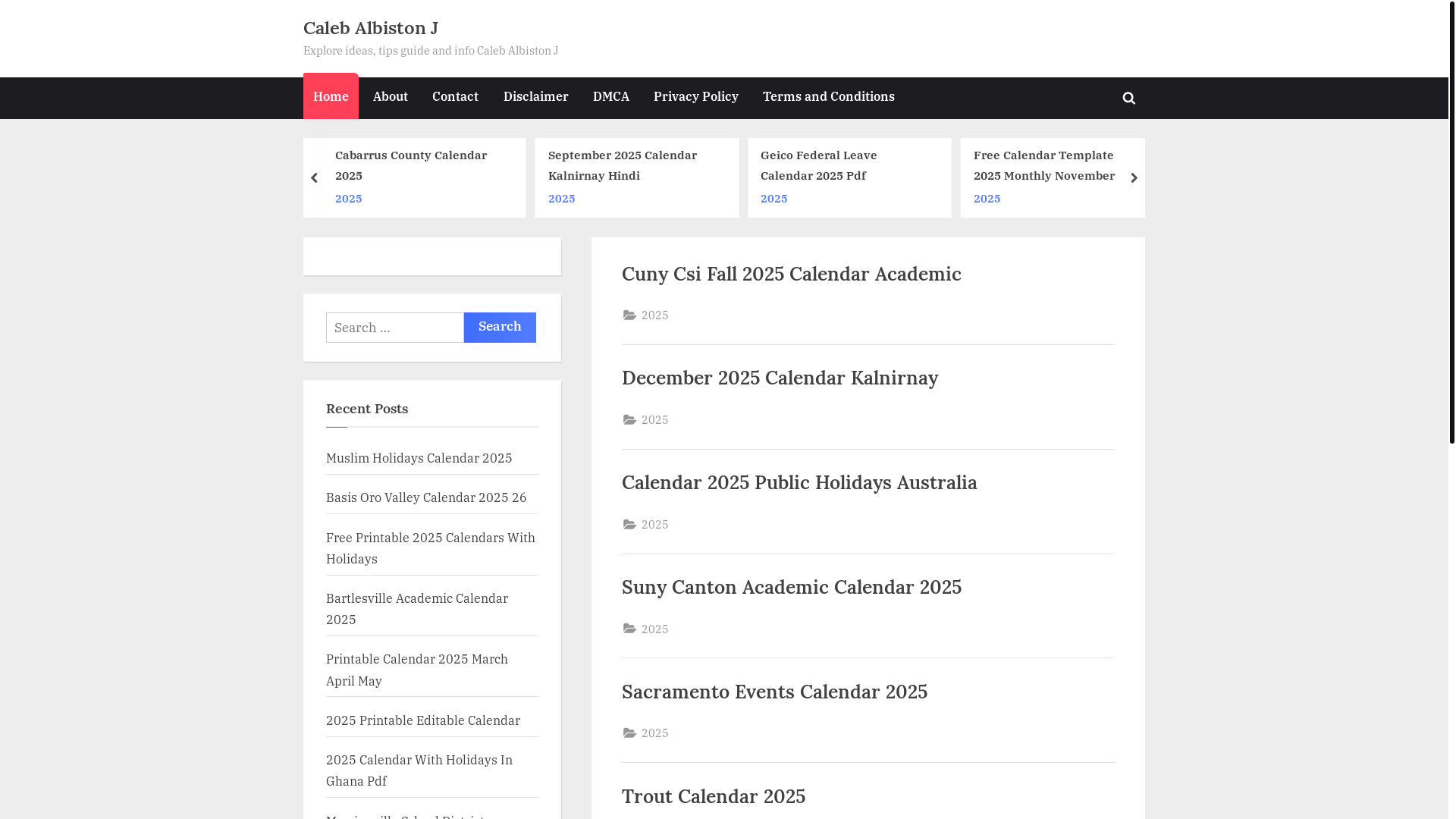The width and height of the screenshot is (1456, 819).
Task: Open Muslim Holidays Calendar 2025 recent post
Action: point(419,458)
